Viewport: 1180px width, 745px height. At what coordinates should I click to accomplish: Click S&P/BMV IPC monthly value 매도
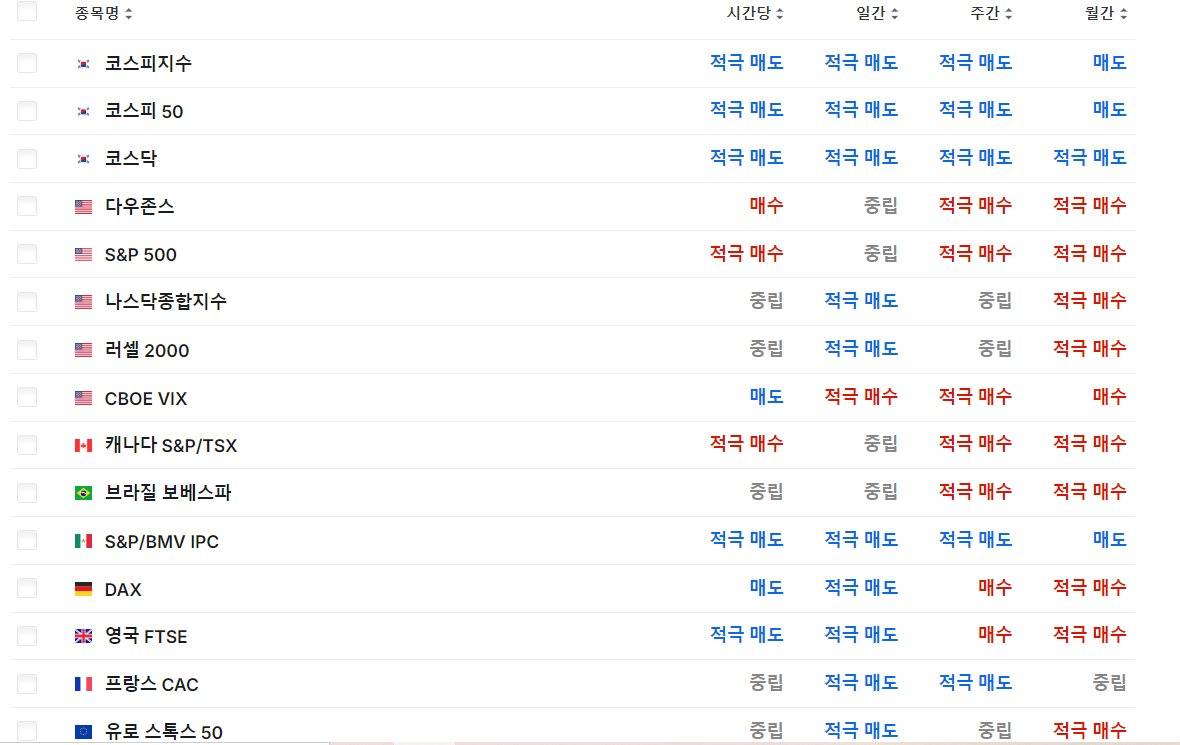(1110, 540)
